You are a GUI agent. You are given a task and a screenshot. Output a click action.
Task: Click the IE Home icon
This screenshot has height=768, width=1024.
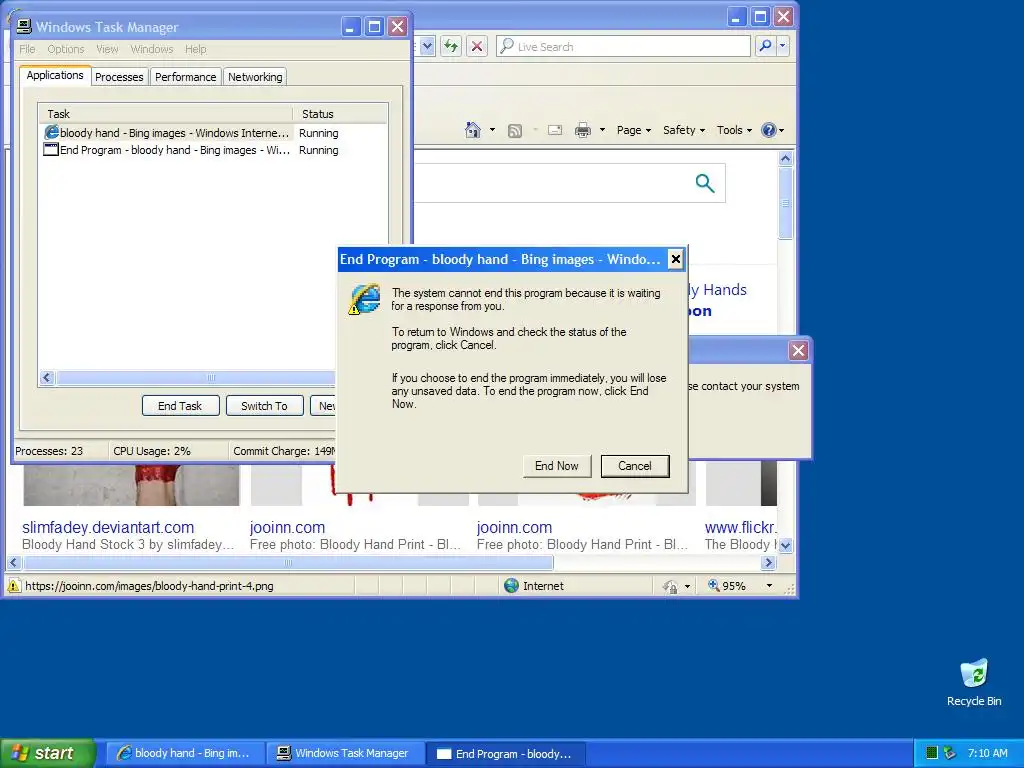pyautogui.click(x=473, y=130)
